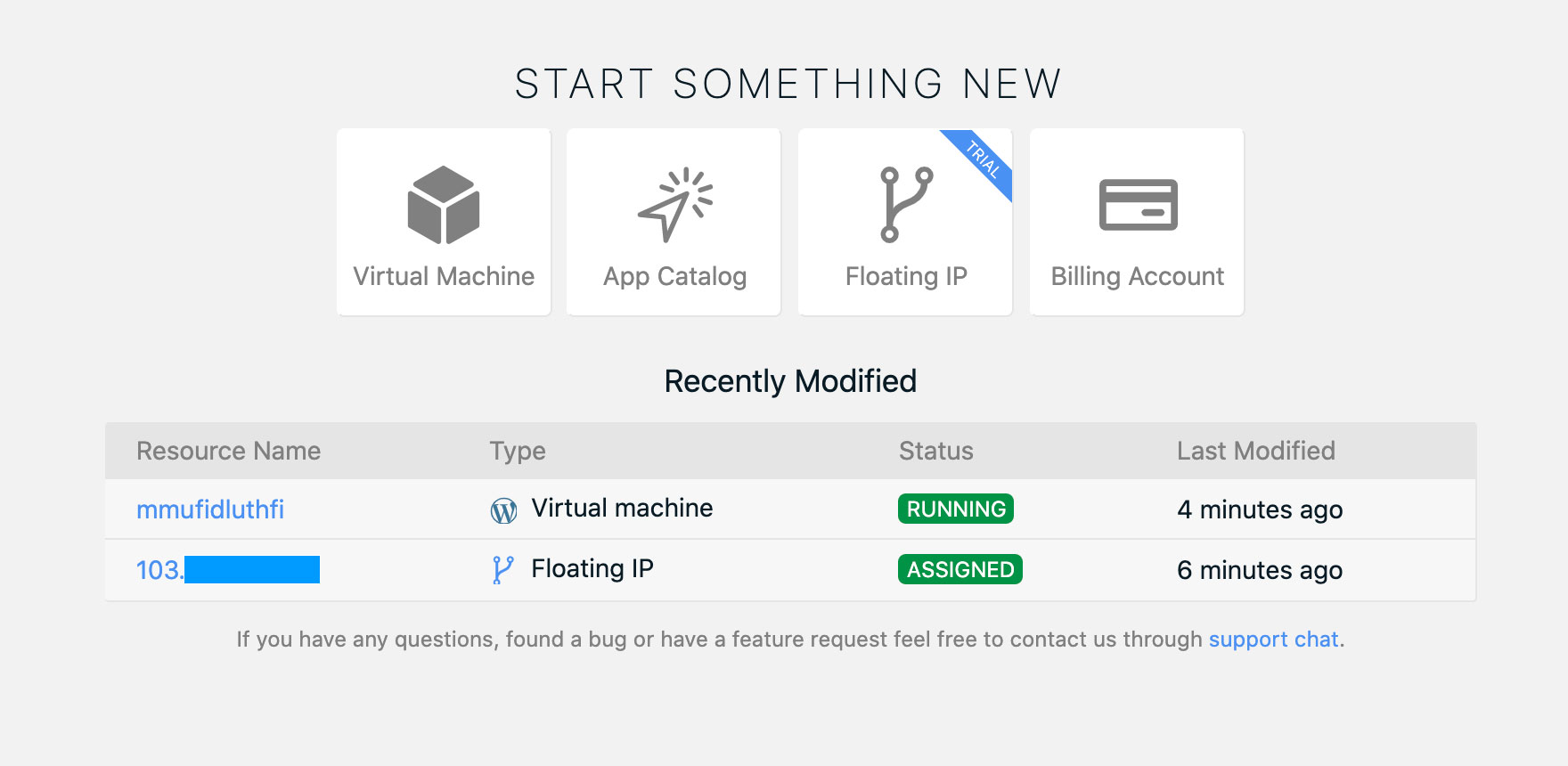Open the Virtual Machine creation card

coord(443,221)
